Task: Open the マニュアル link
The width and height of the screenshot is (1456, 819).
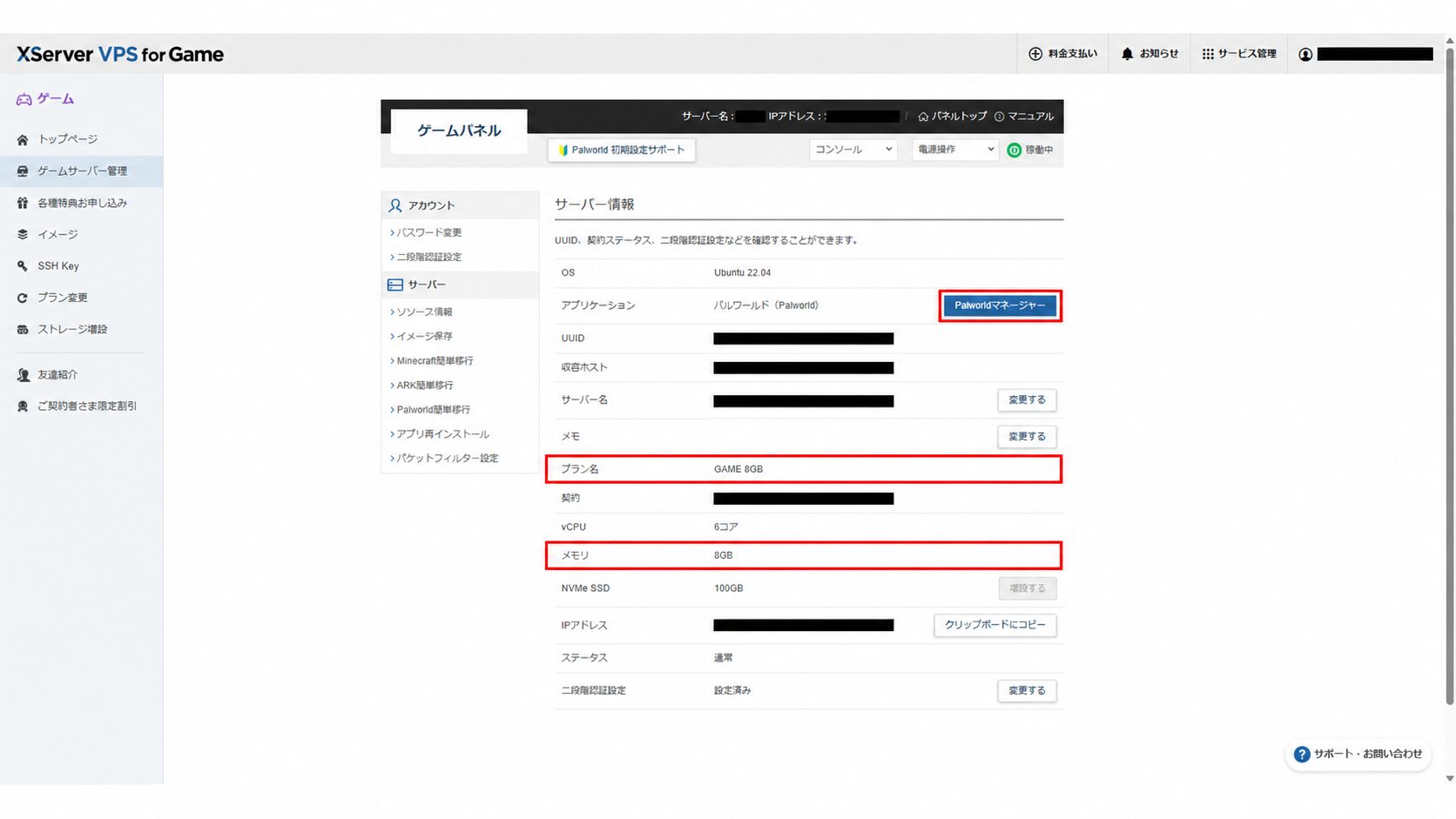Action: (1024, 116)
